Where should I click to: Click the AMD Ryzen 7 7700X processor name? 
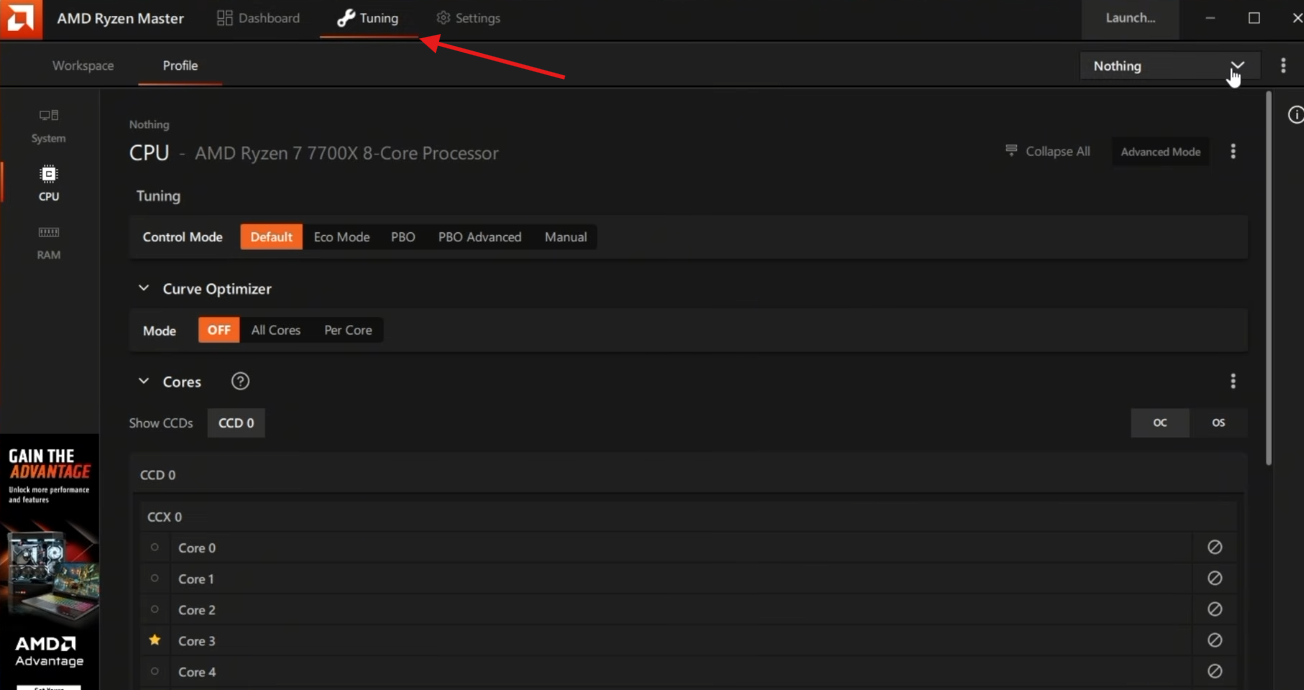coord(346,154)
